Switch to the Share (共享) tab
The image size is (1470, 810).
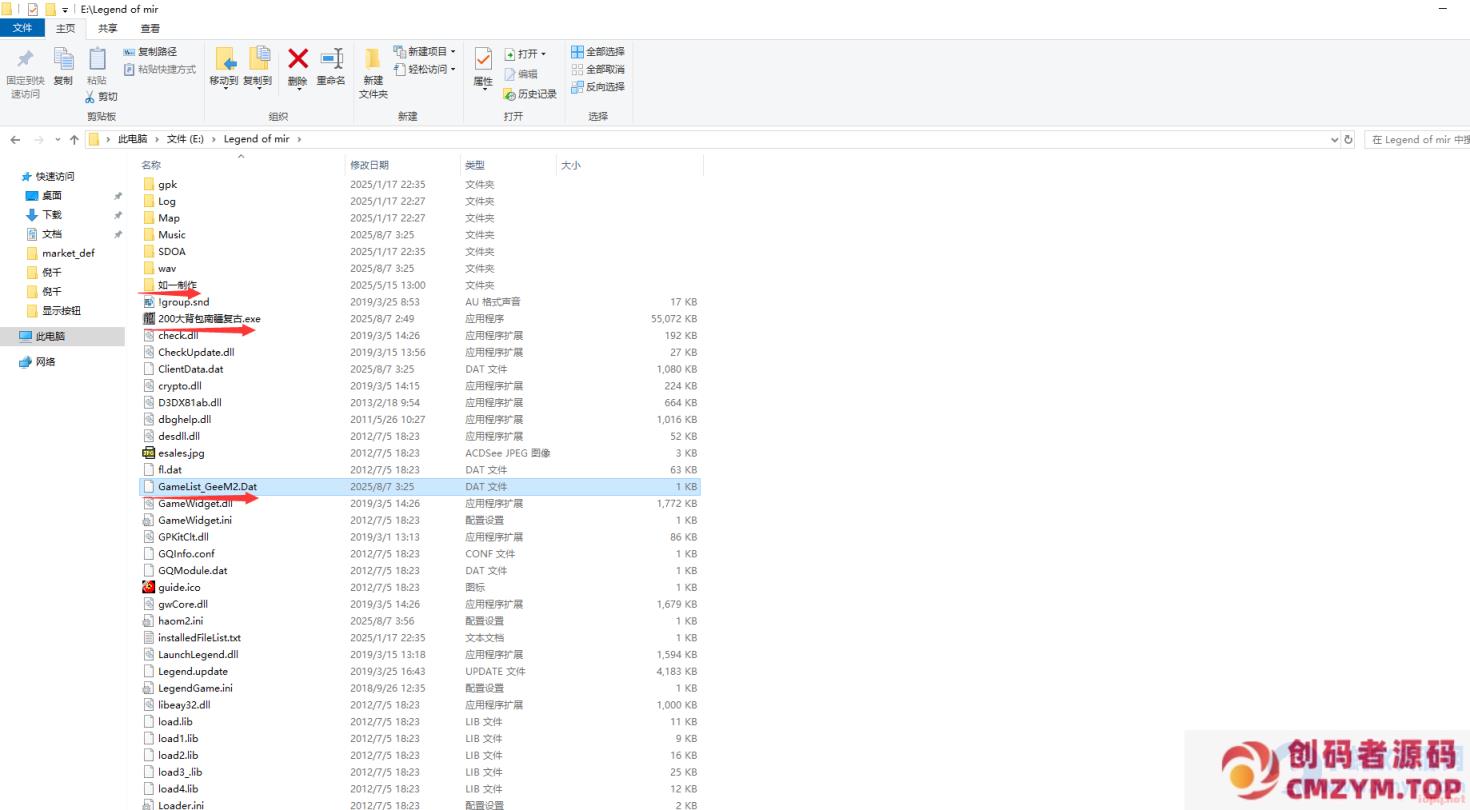tap(107, 28)
